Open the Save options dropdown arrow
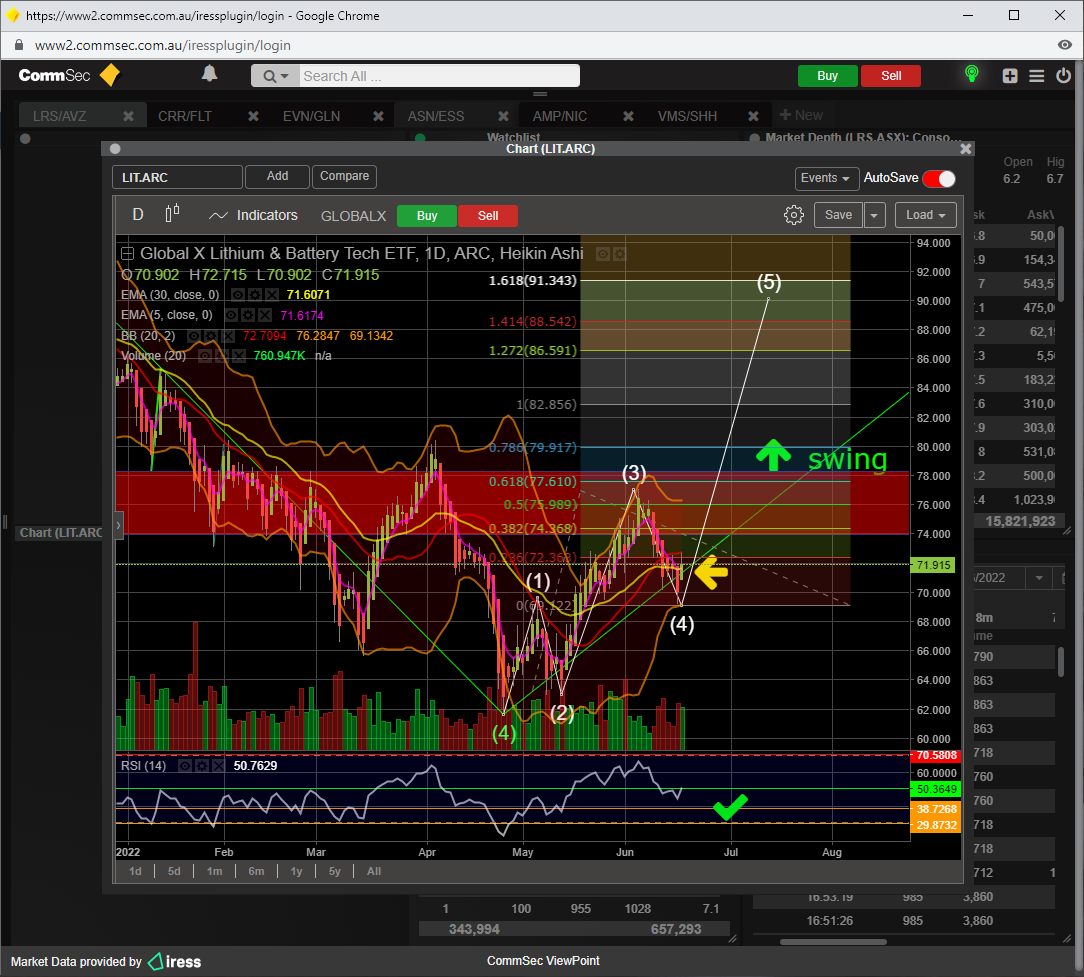The height and width of the screenshot is (977, 1084). 874,215
